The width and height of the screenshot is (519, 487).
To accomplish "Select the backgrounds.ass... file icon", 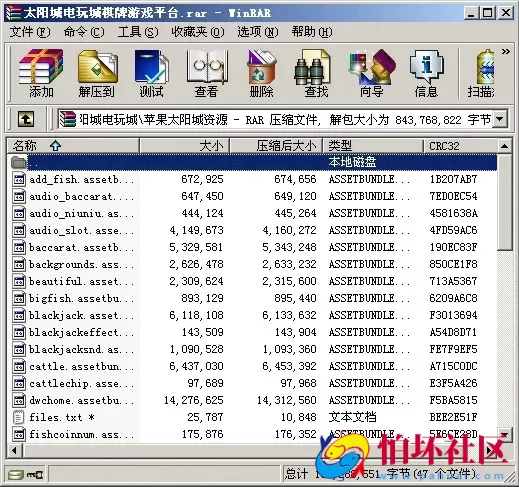I will pyautogui.click(x=19, y=264).
